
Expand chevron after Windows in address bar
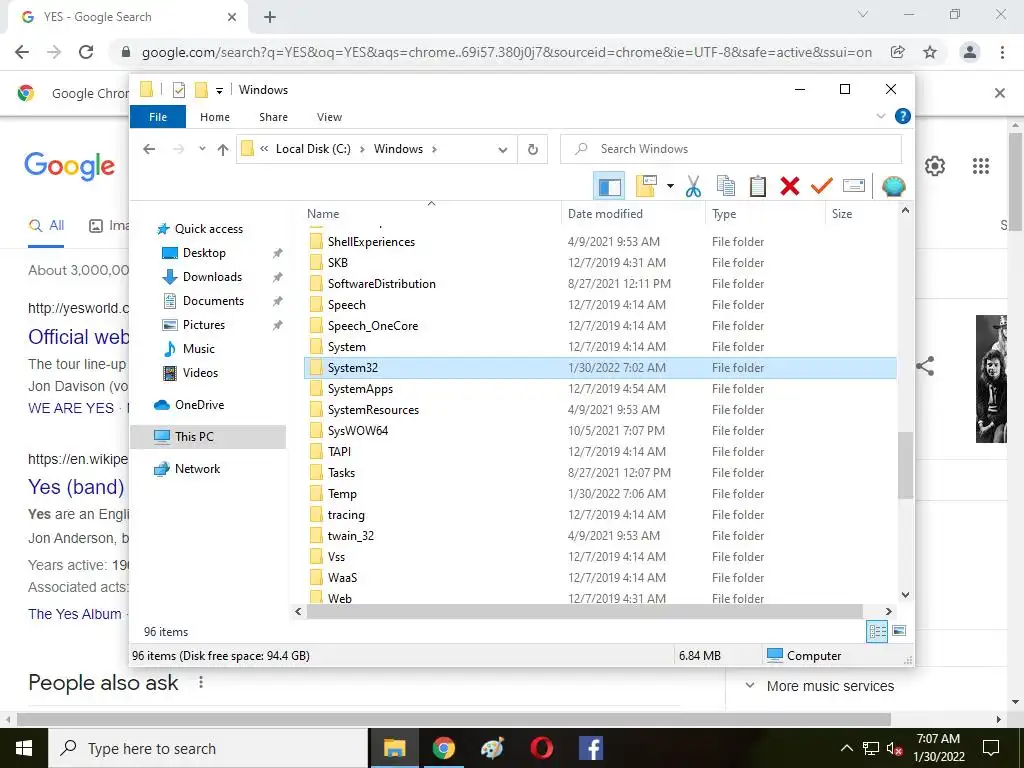pos(434,149)
